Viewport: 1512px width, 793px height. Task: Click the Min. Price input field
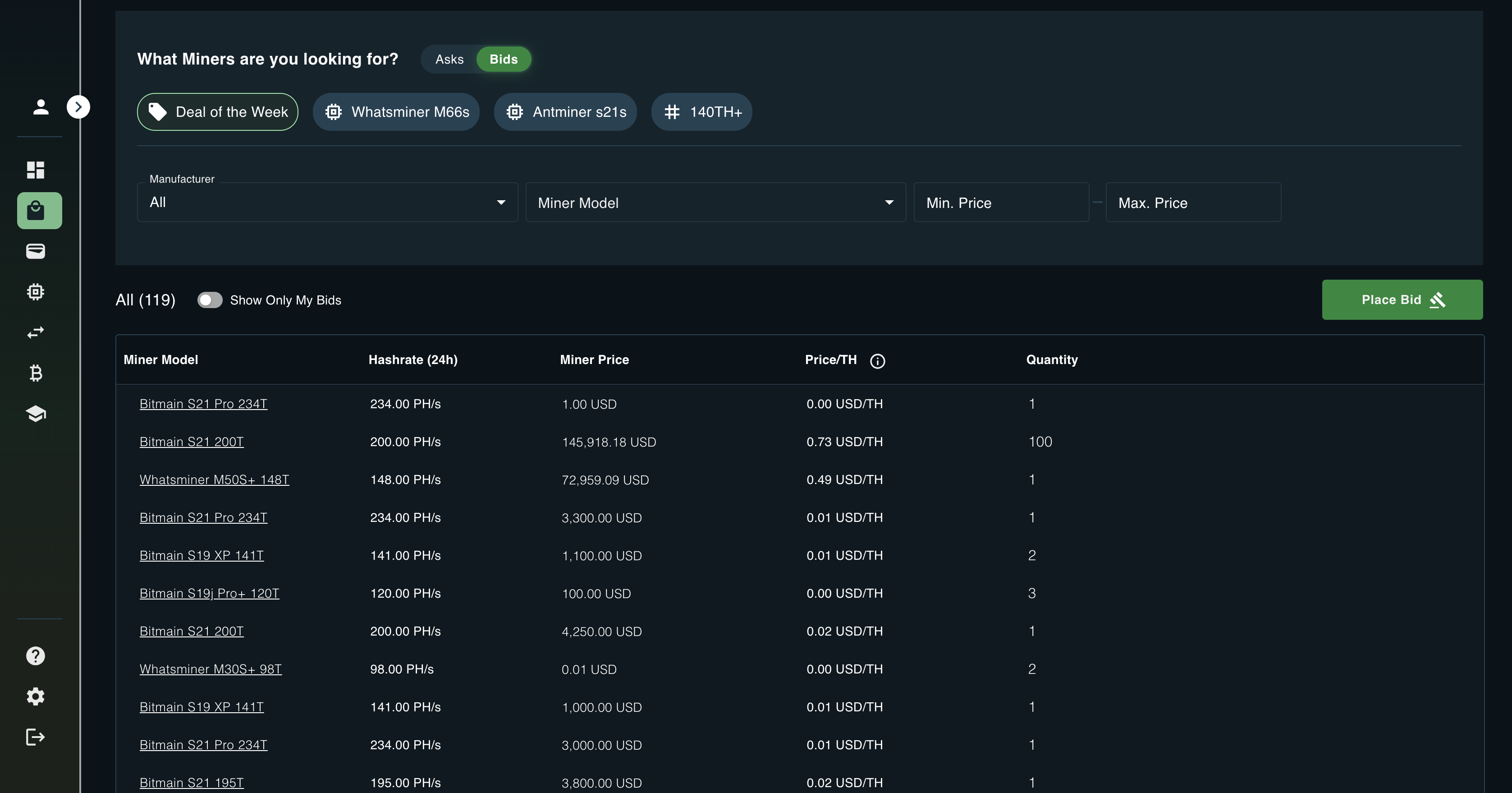[1001, 203]
